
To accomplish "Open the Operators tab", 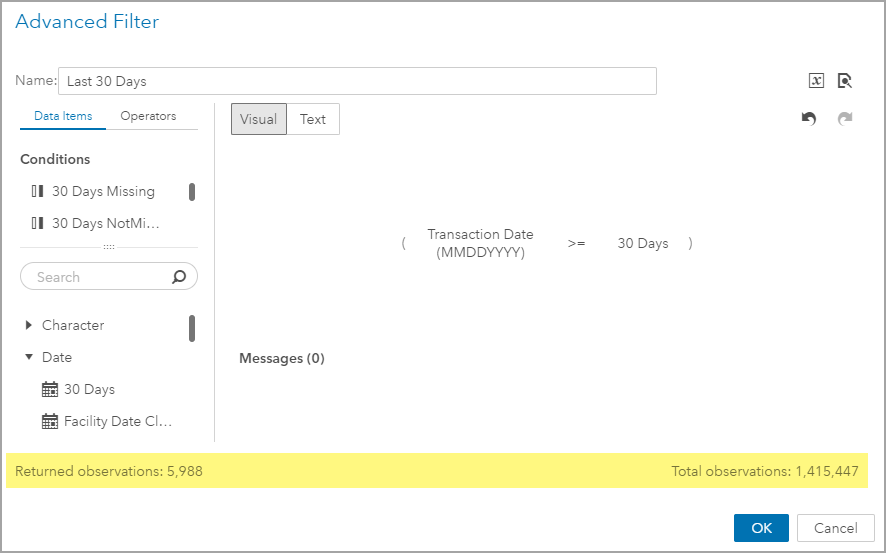I will tap(148, 116).
